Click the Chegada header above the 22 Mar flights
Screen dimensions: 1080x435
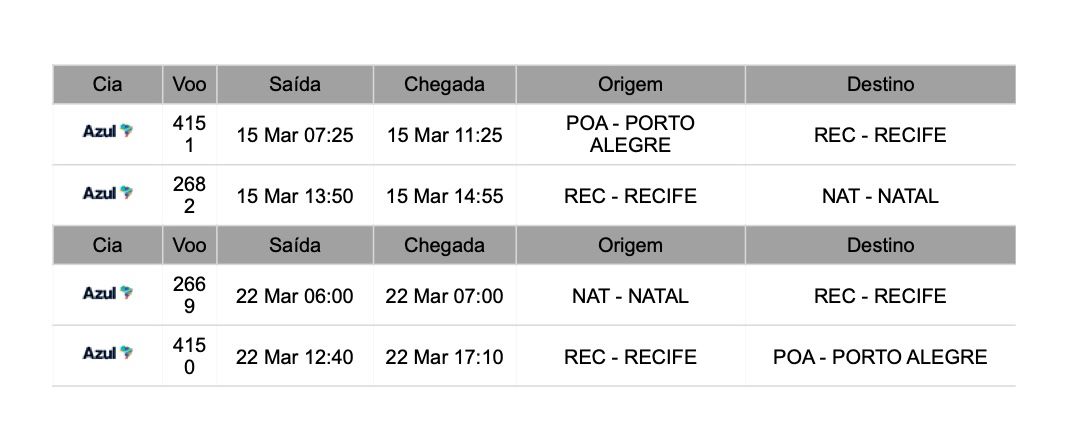pos(445,245)
